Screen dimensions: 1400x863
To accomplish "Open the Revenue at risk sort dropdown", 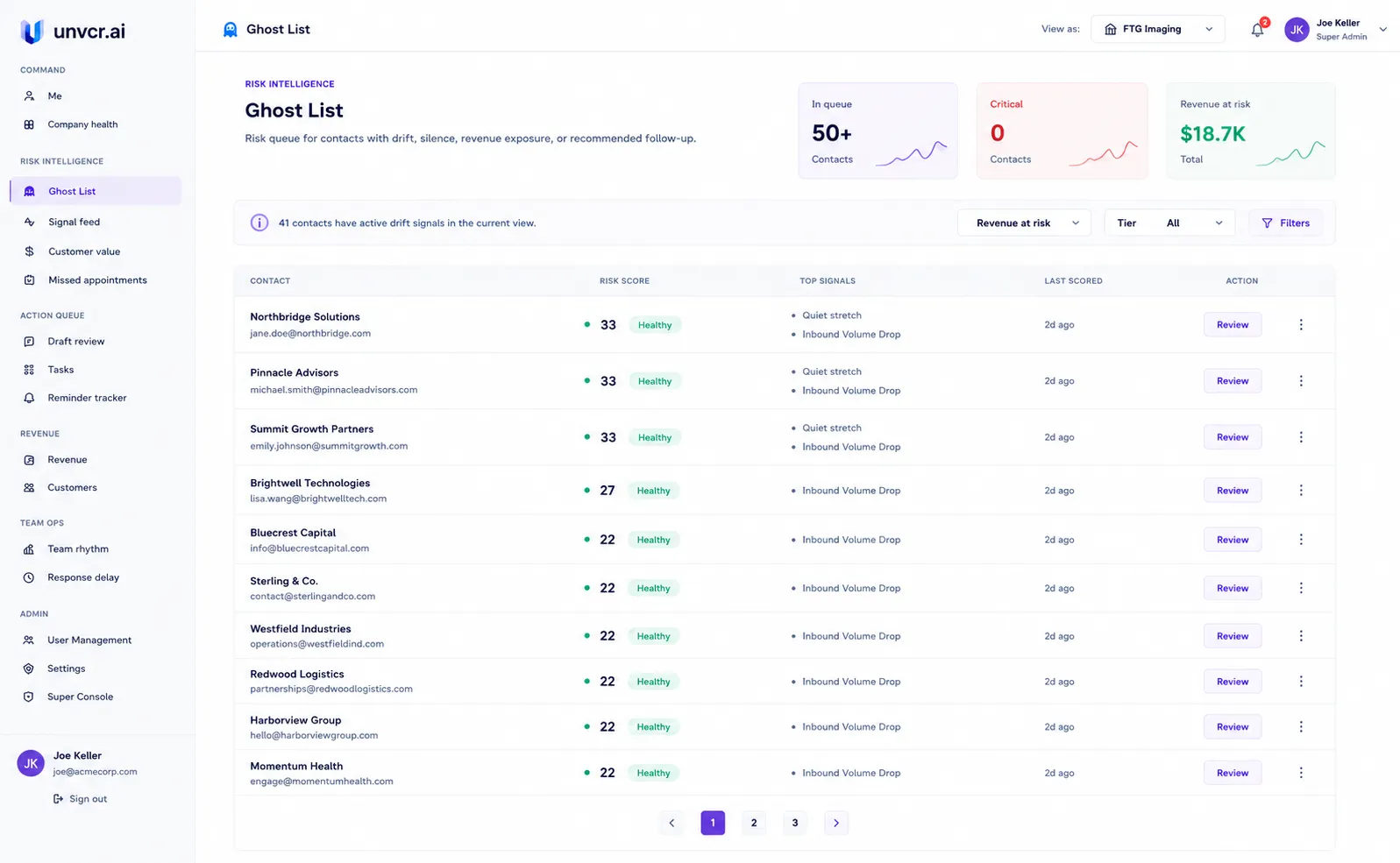I will click(x=1024, y=223).
